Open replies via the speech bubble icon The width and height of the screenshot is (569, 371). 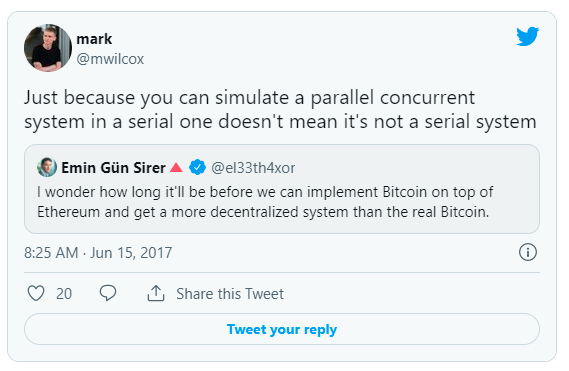click(x=108, y=293)
